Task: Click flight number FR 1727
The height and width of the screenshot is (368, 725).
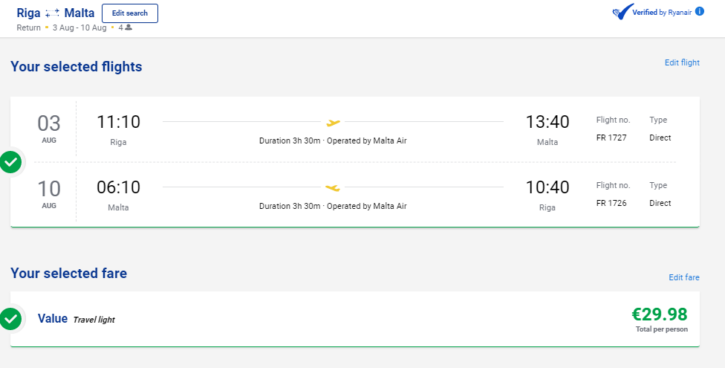Action: pos(611,138)
